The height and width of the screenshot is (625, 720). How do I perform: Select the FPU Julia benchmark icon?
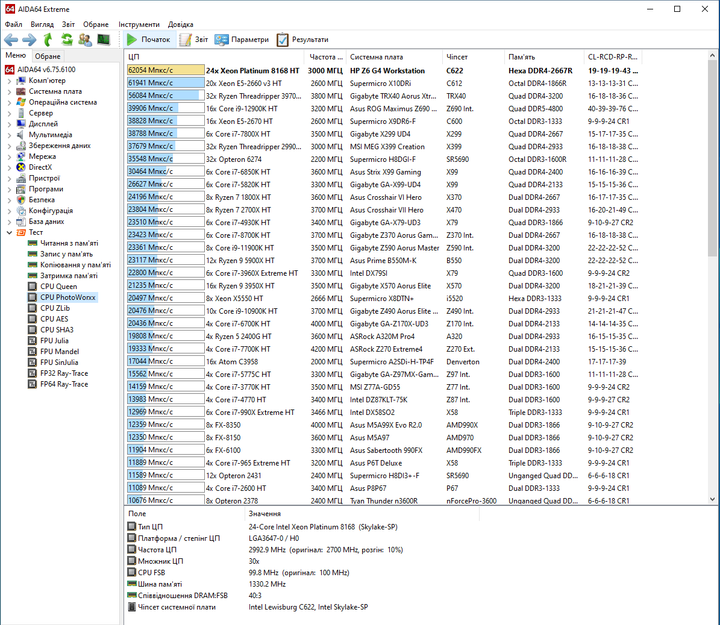tap(32, 341)
